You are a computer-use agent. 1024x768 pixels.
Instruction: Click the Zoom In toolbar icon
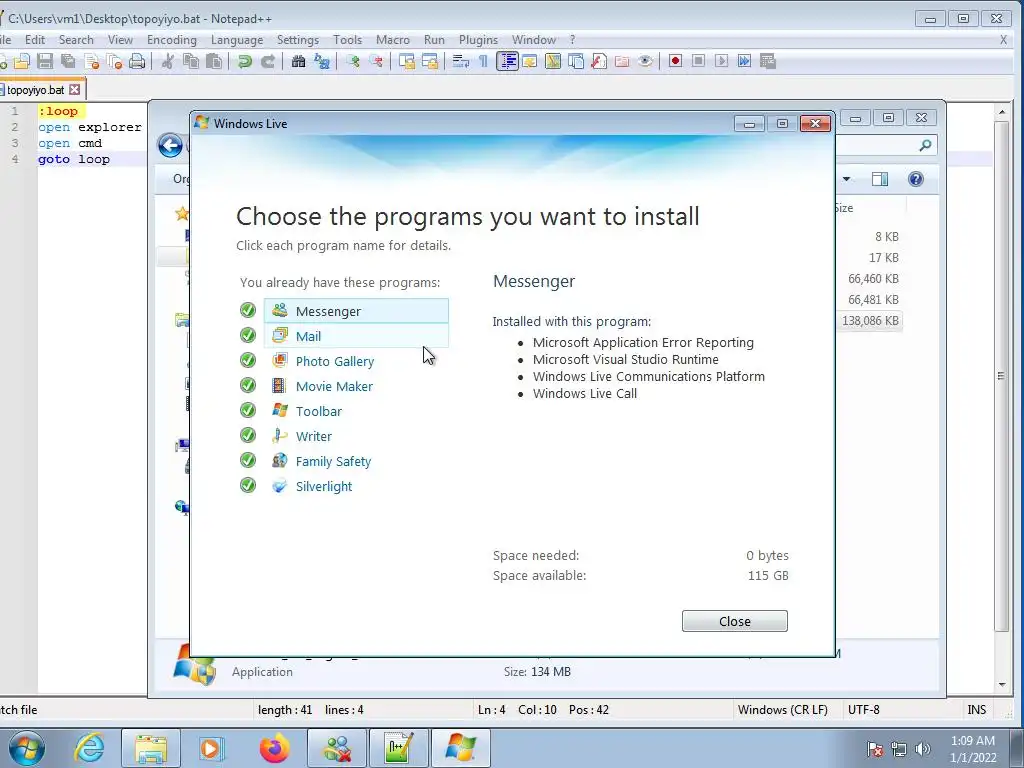tap(353, 61)
